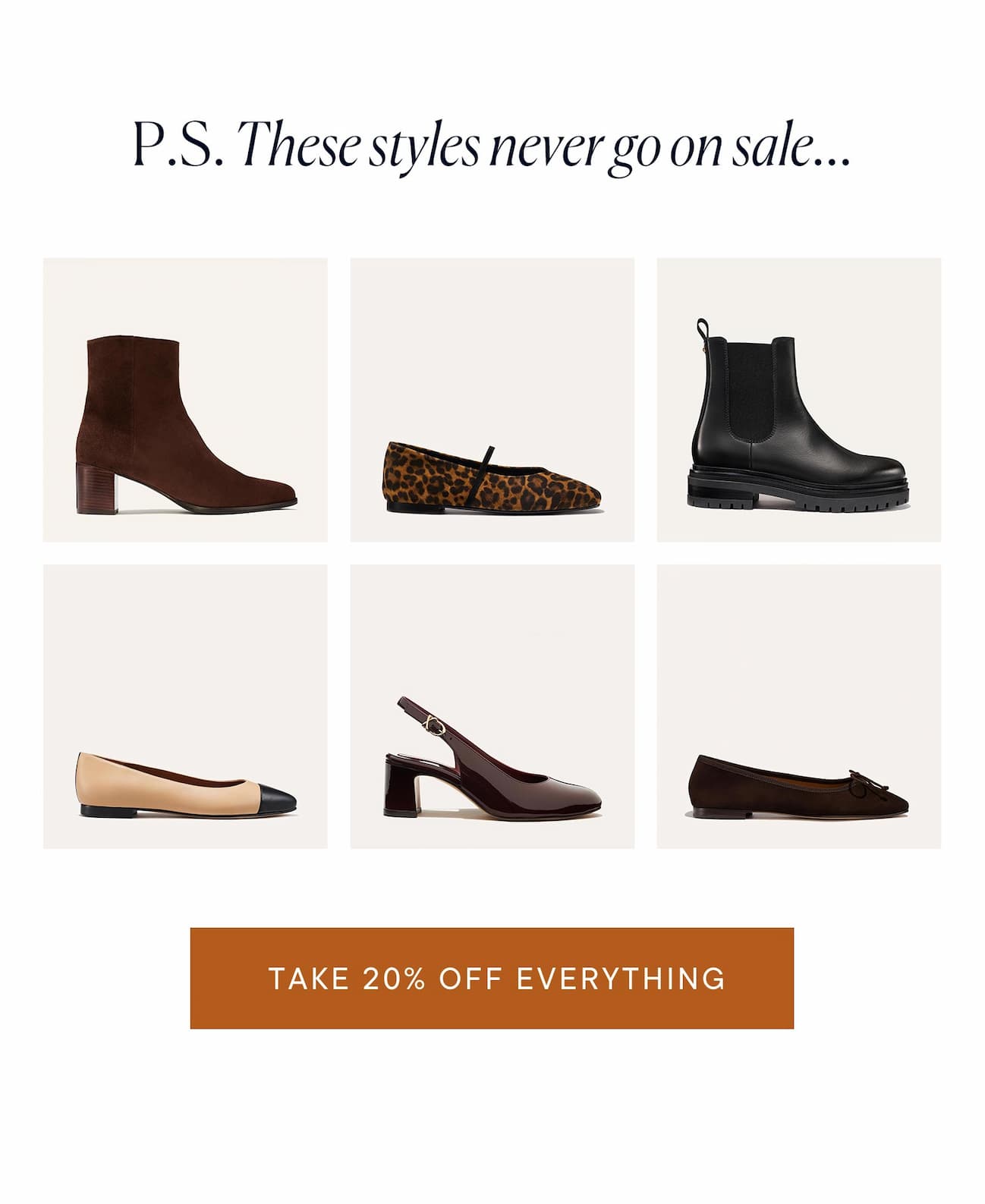View the black Chelsea lug boot

799,400
